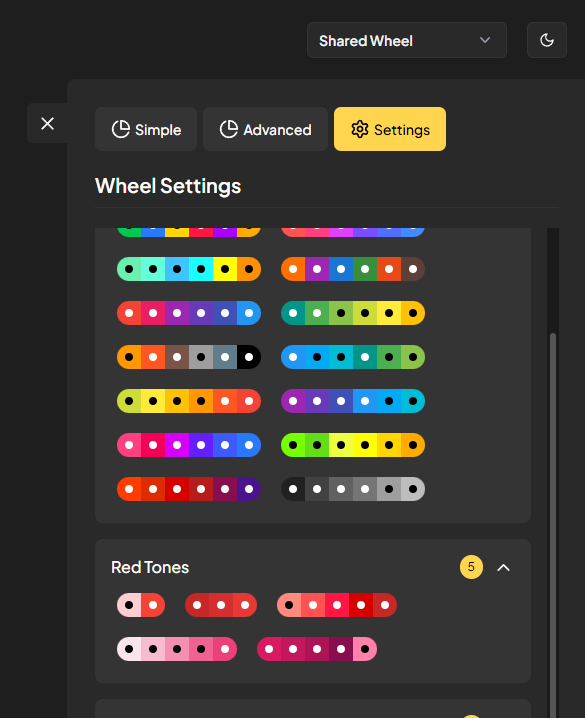Switch to the Simple tab

pyautogui.click(x=146, y=129)
